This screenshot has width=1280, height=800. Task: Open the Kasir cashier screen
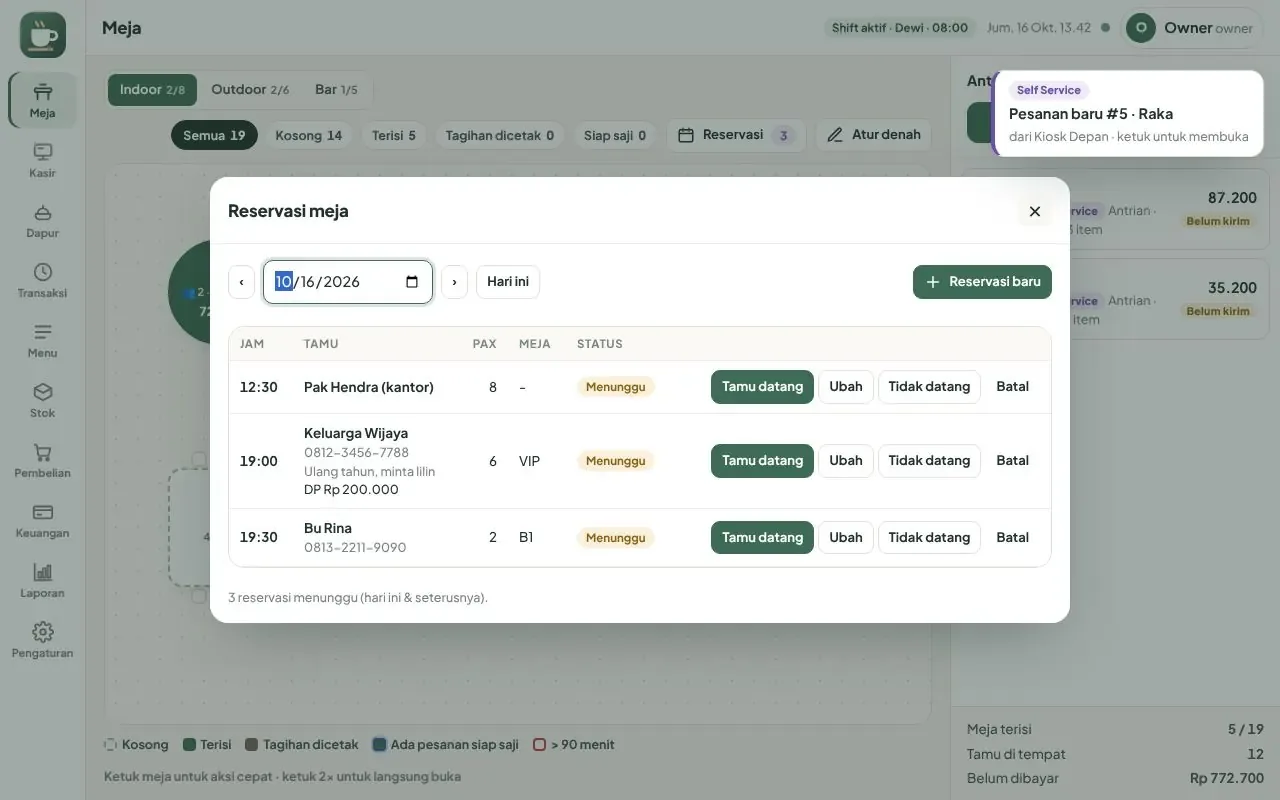(x=42, y=160)
